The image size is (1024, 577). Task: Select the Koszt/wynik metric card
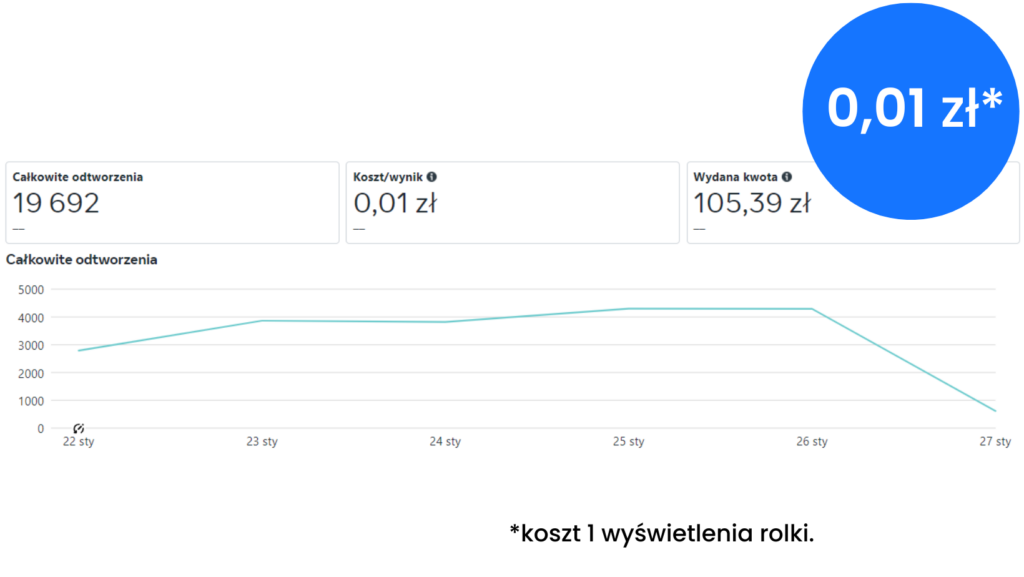[x=512, y=202]
